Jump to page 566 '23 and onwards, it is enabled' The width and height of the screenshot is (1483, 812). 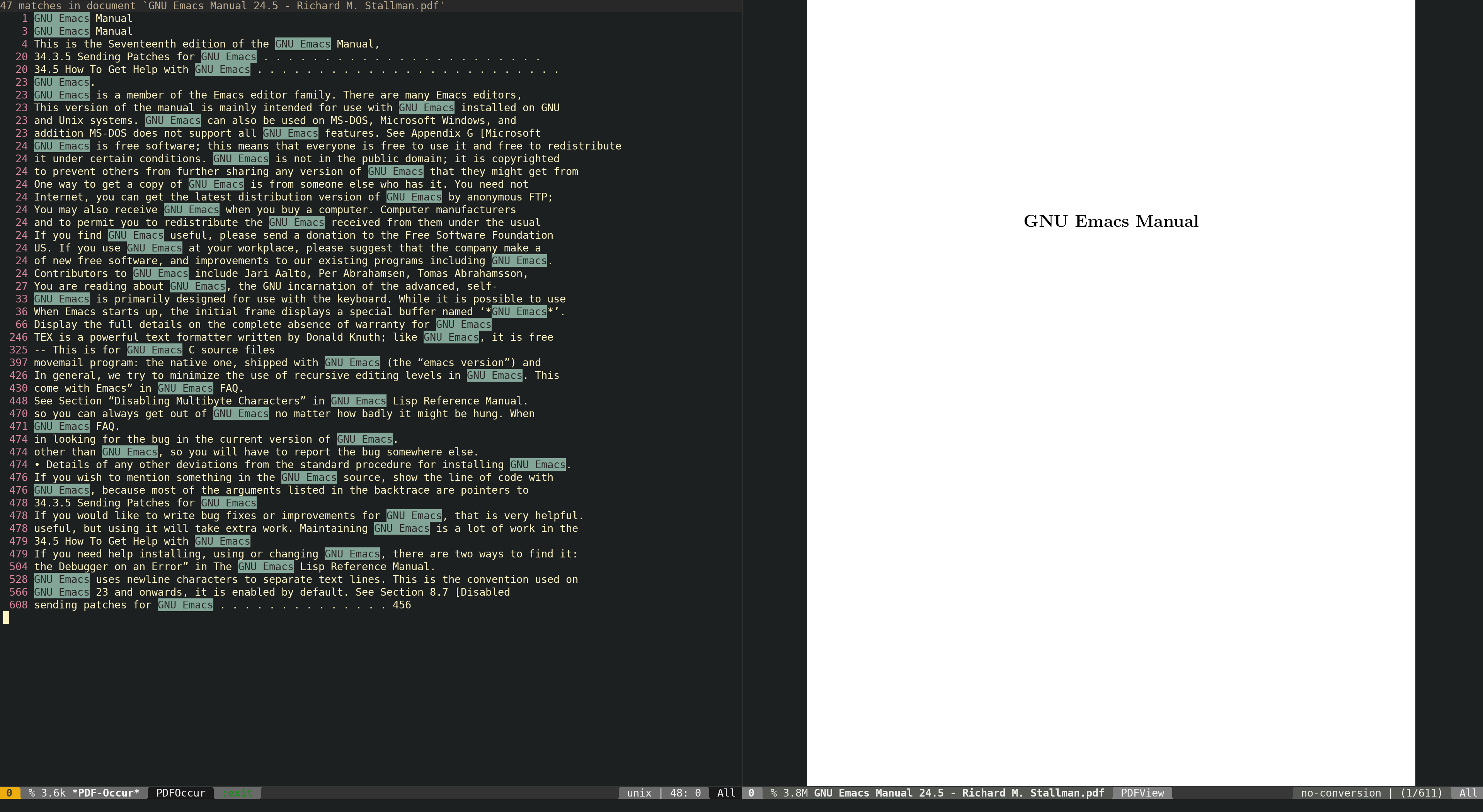[x=272, y=592]
